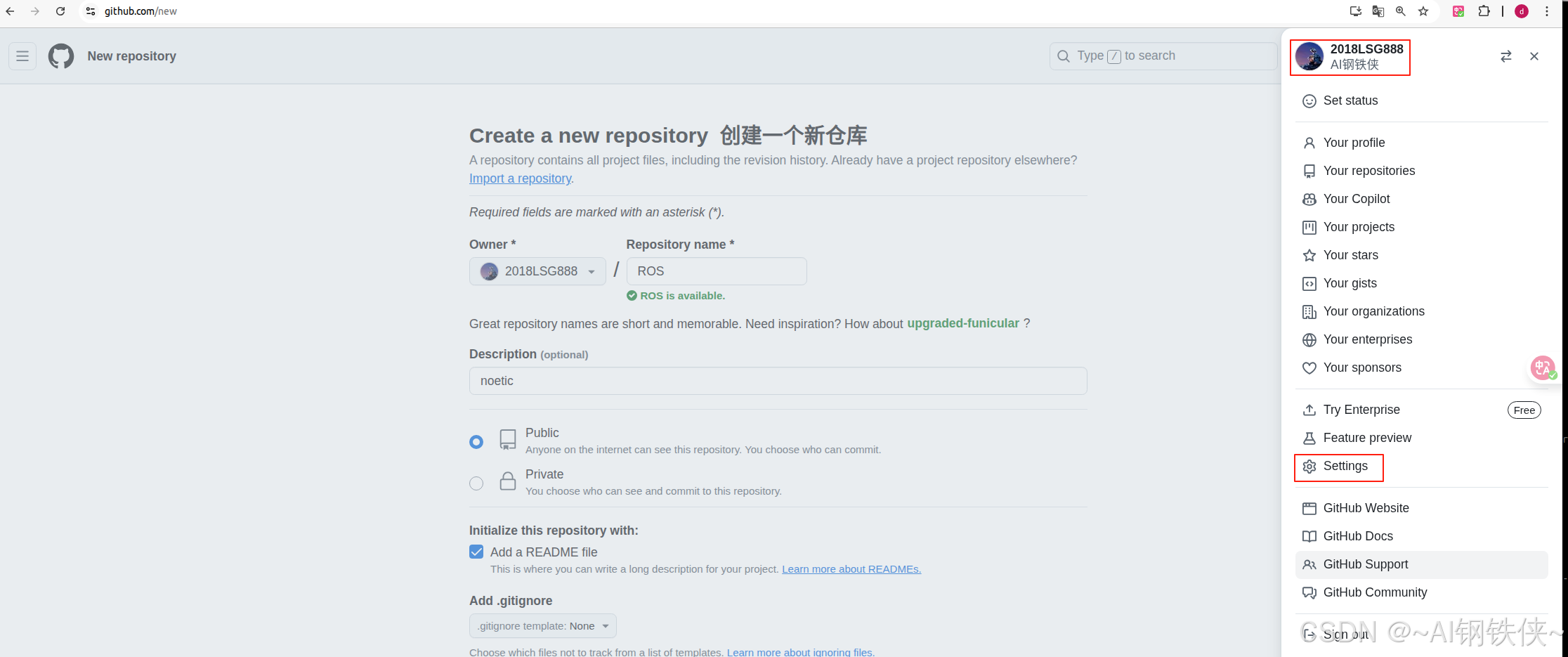Select the Private radio button

[x=476, y=483]
